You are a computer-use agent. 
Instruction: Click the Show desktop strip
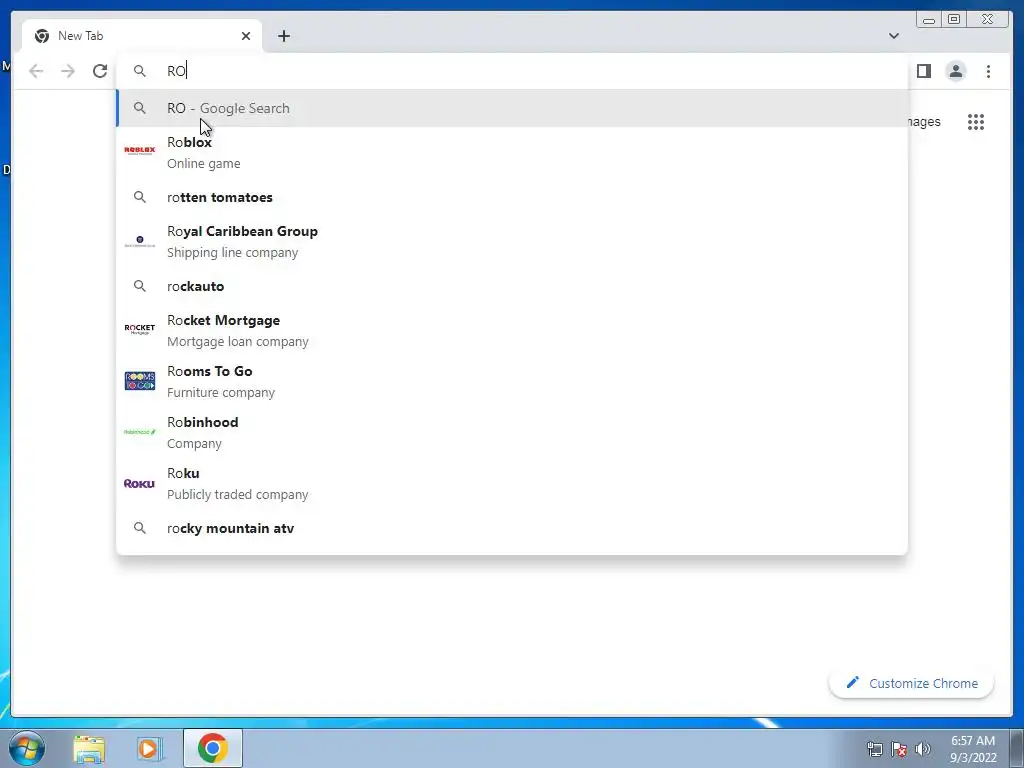point(1017,748)
